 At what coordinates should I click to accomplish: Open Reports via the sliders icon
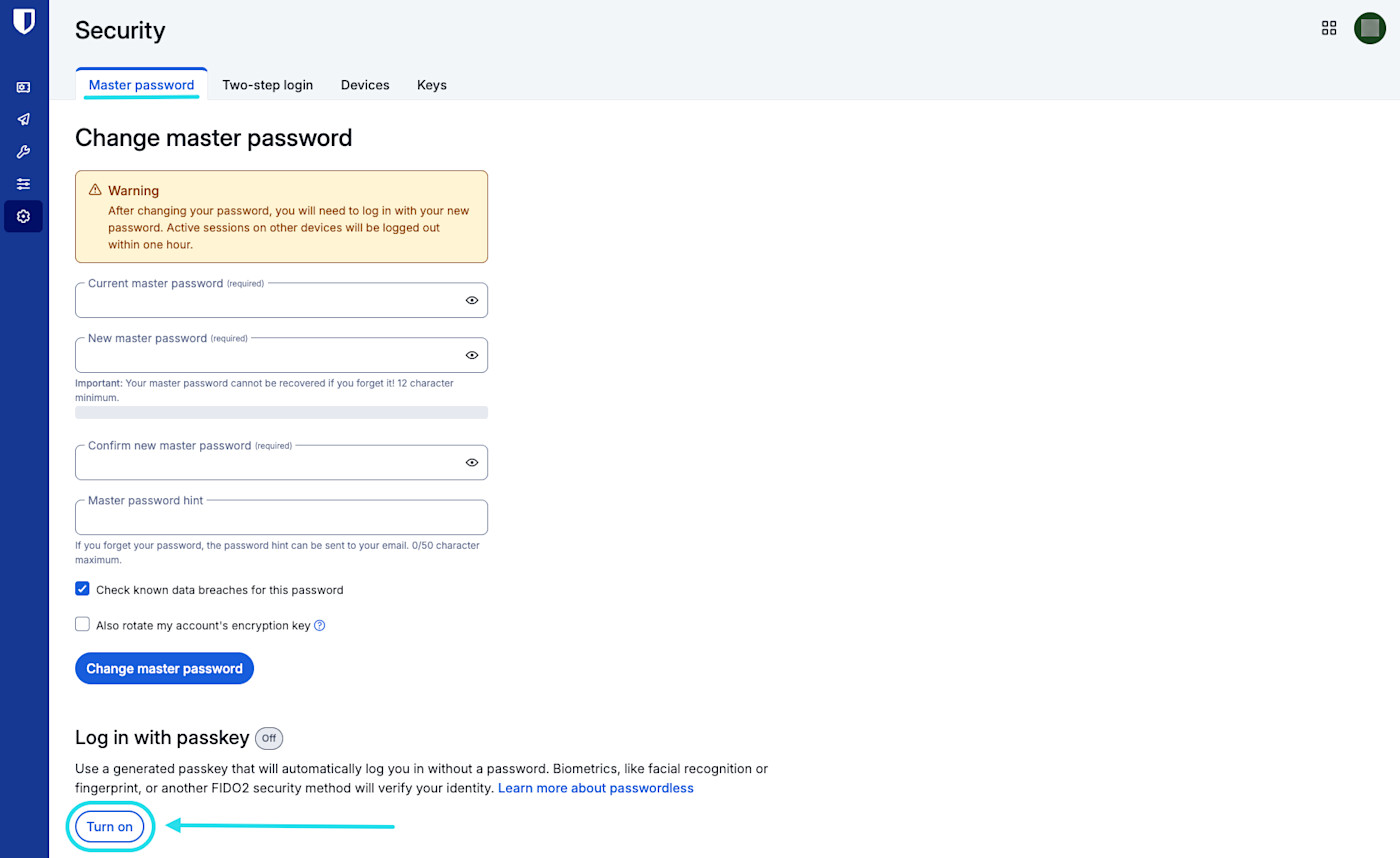coord(23,183)
